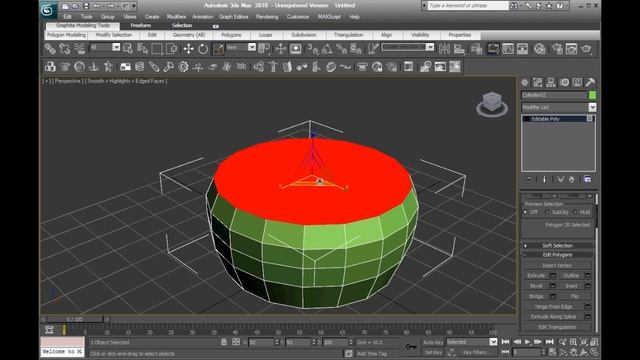Click the teapot Render Production icon

click(x=586, y=49)
